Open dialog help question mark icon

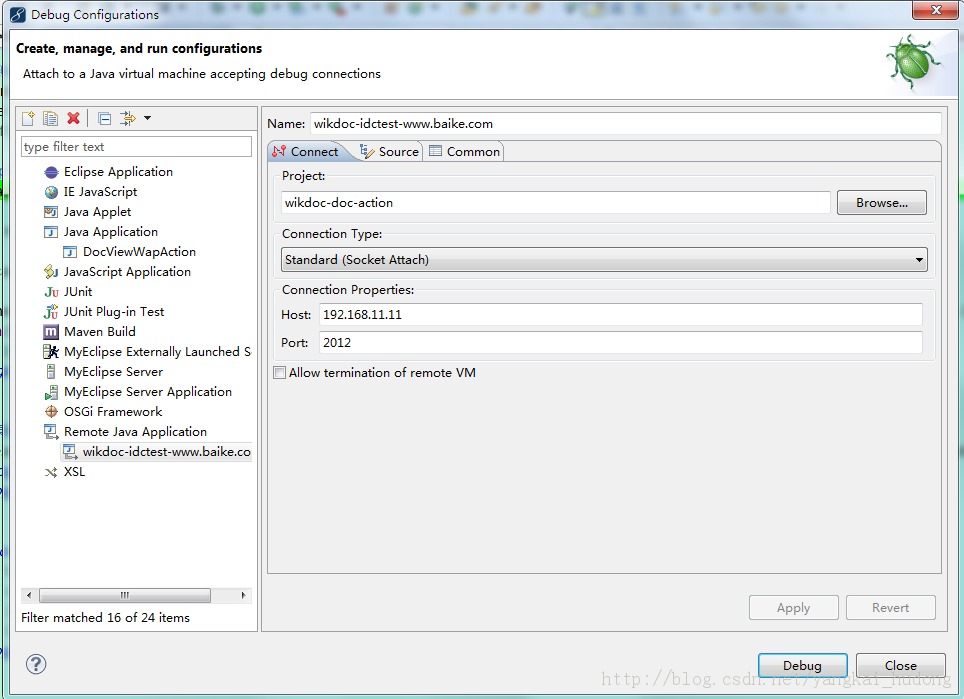(x=36, y=664)
